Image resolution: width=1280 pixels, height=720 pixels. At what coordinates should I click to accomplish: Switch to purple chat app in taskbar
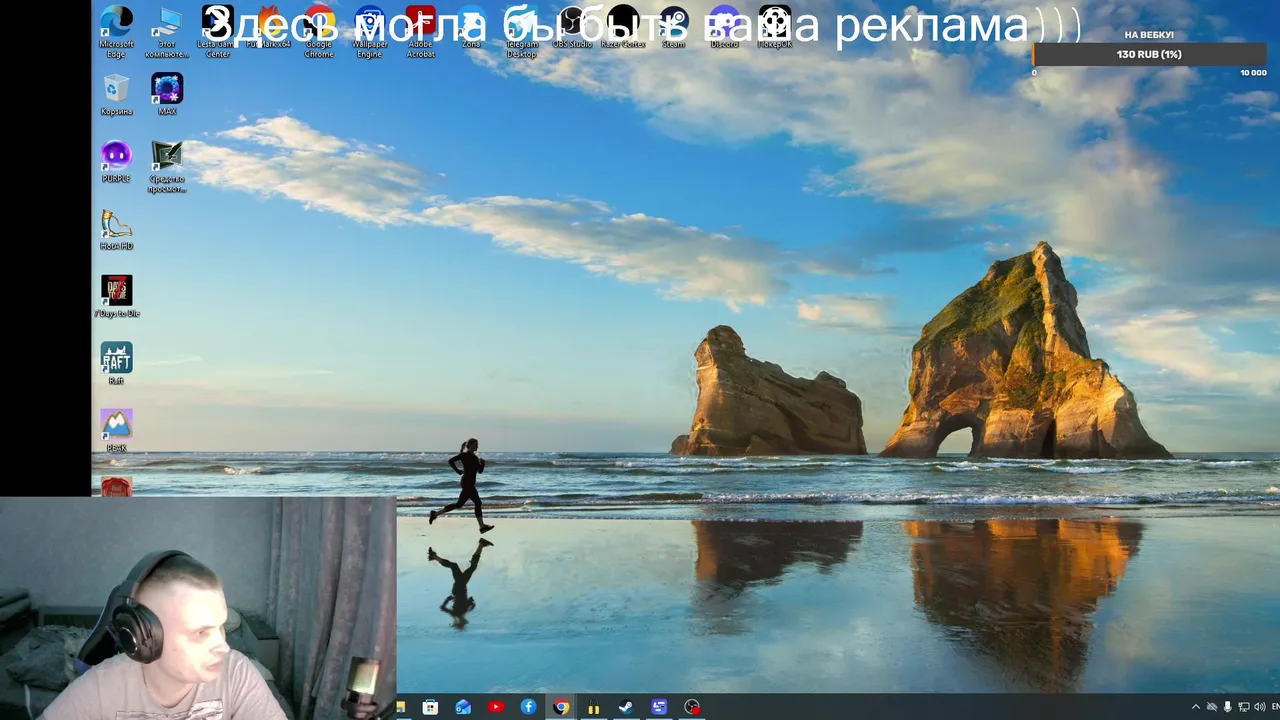click(659, 707)
